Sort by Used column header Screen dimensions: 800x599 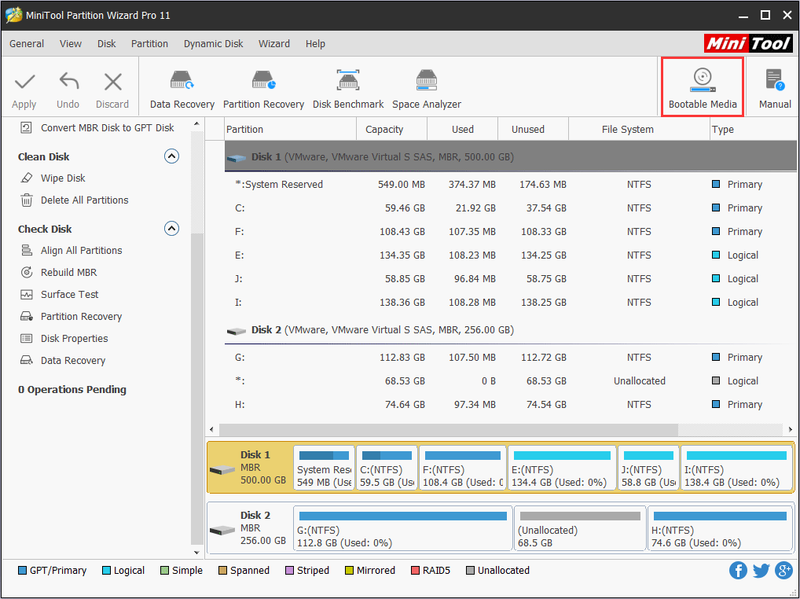click(462, 130)
